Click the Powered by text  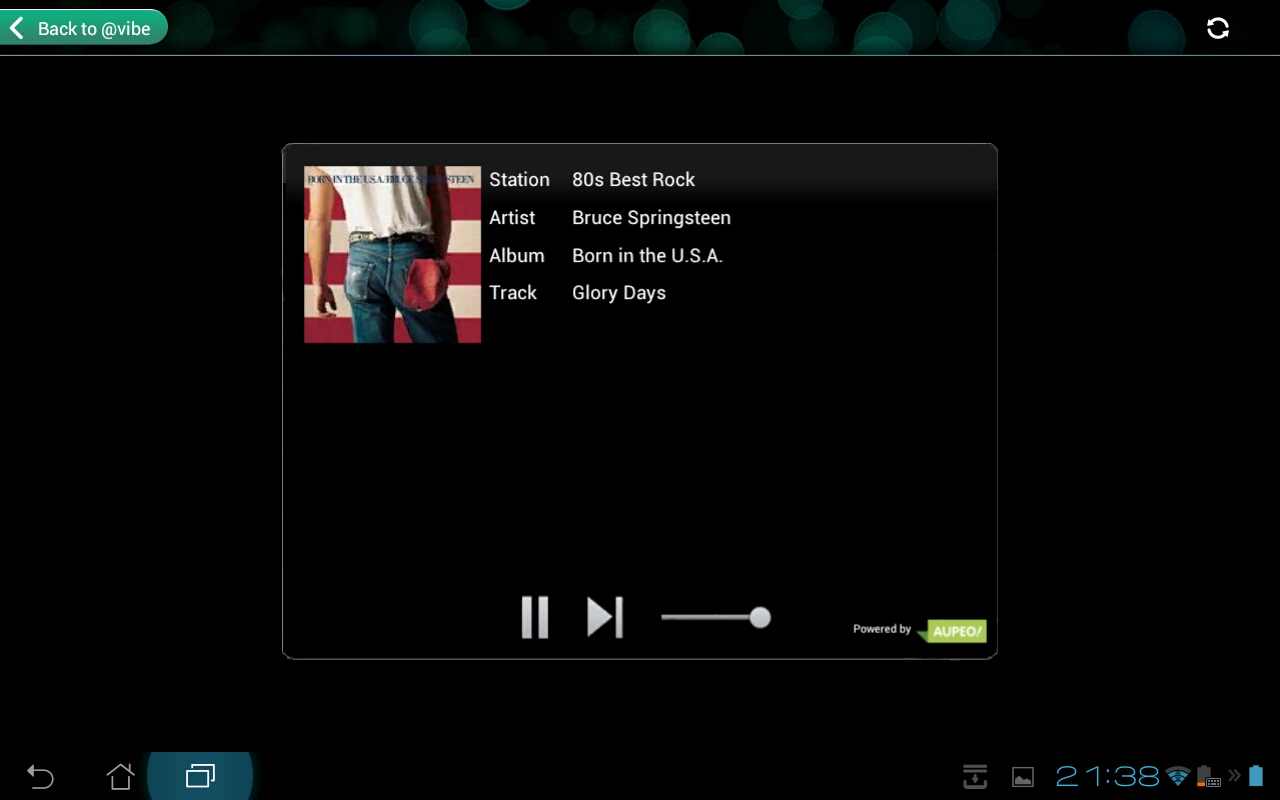point(881,629)
